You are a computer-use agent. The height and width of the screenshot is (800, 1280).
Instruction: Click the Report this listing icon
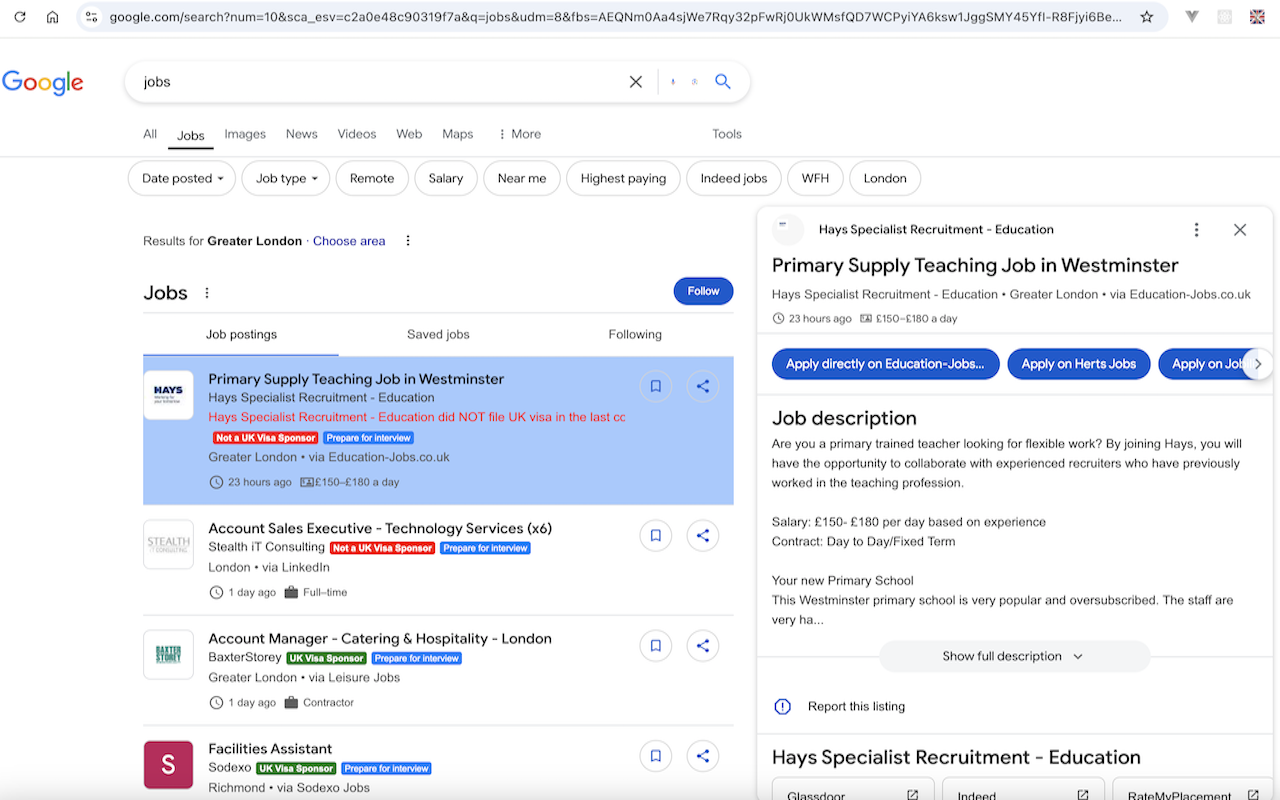pyautogui.click(x=783, y=707)
